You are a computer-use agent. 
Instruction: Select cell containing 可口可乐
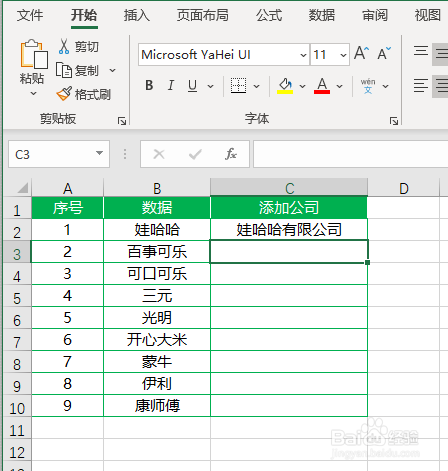(x=157, y=274)
